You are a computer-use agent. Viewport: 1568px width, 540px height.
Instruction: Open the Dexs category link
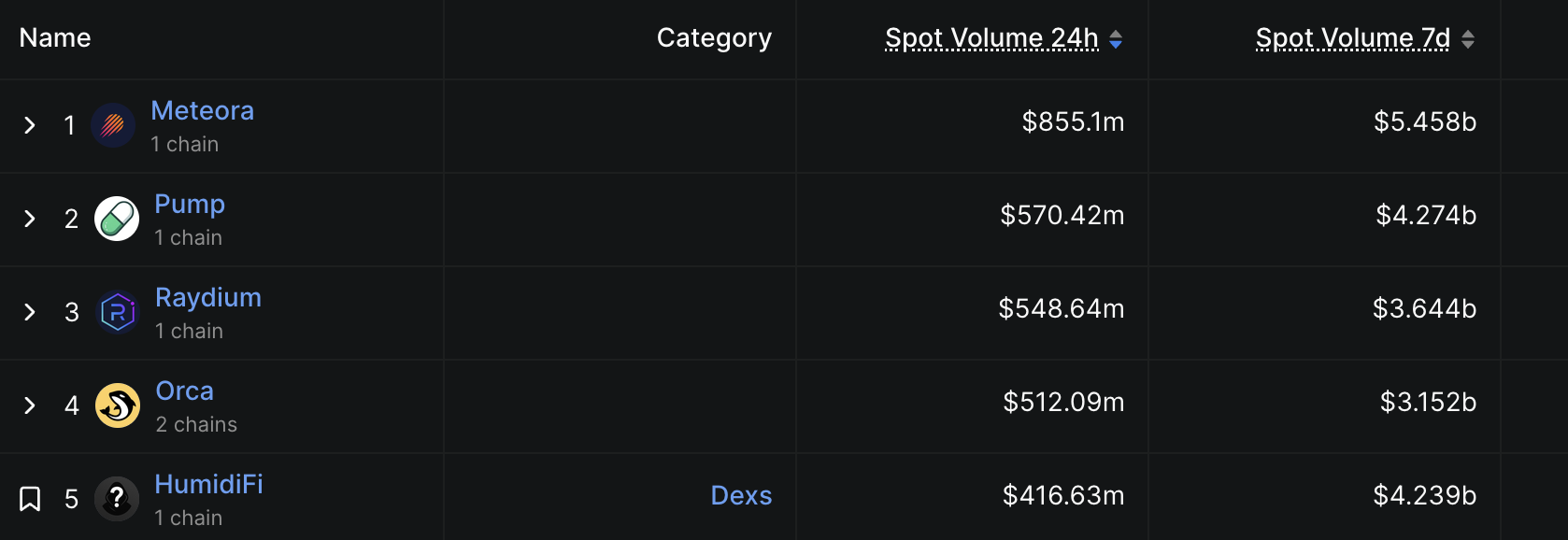point(741,495)
